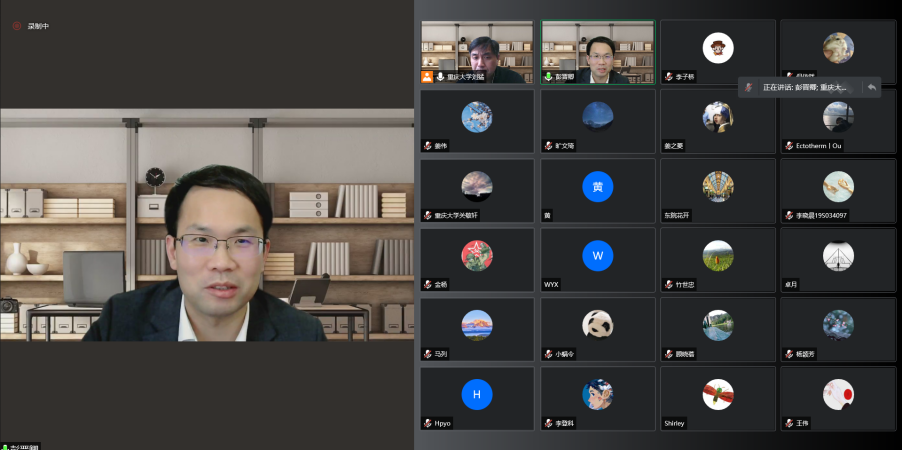Screen dimensions: 902x450
Task: Click the muted mic icon beside 王伟
Action: [789, 424]
